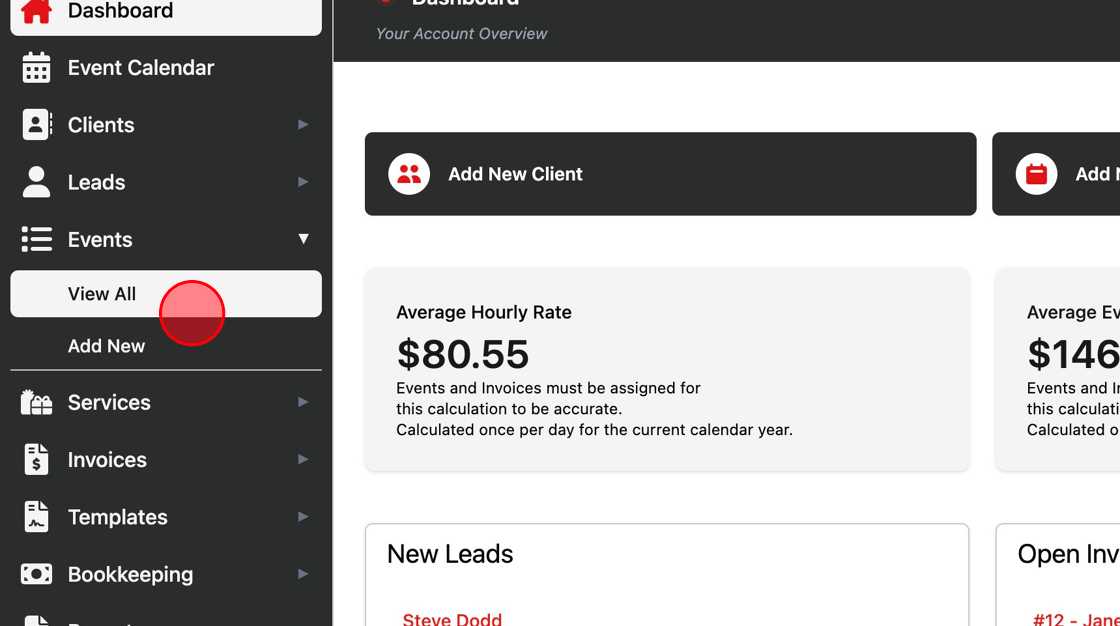
Task: Click the Bookkeeping money icon
Action: pyautogui.click(x=36, y=574)
